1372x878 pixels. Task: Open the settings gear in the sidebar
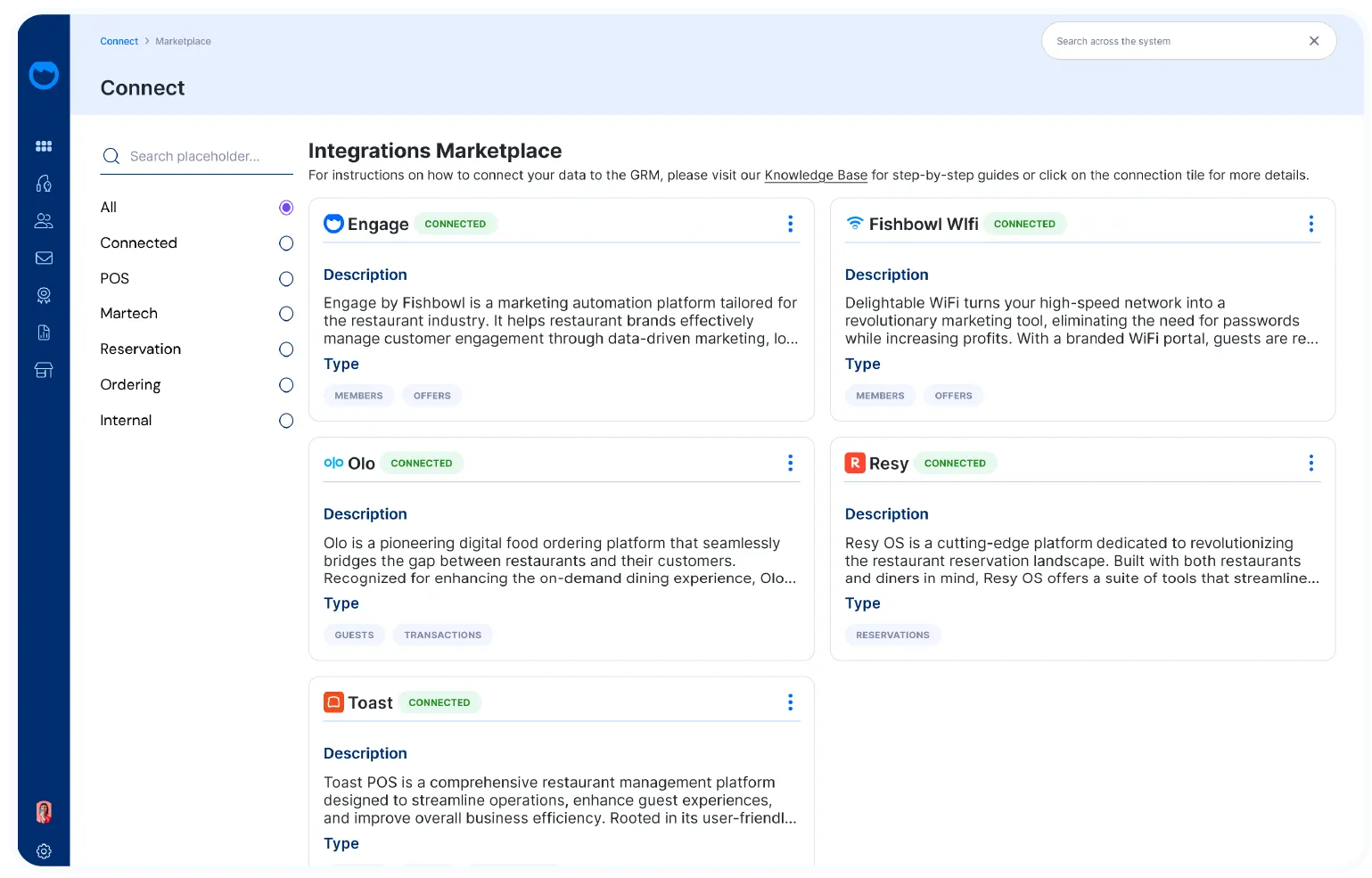point(44,851)
